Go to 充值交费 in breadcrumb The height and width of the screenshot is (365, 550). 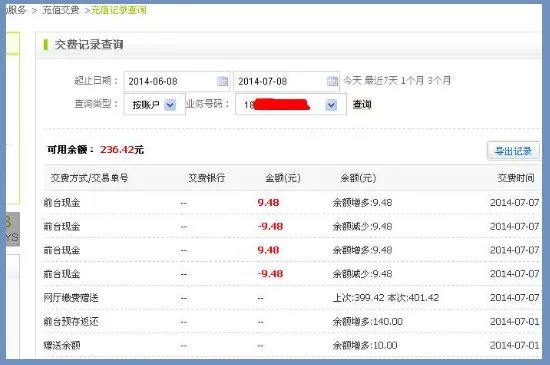pos(61,10)
